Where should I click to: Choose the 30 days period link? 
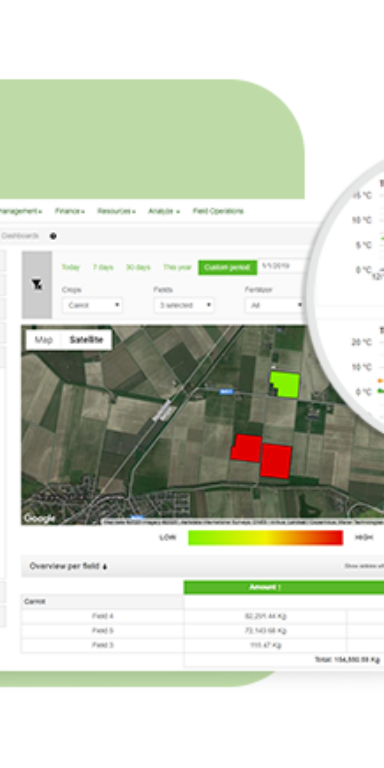click(x=138, y=267)
